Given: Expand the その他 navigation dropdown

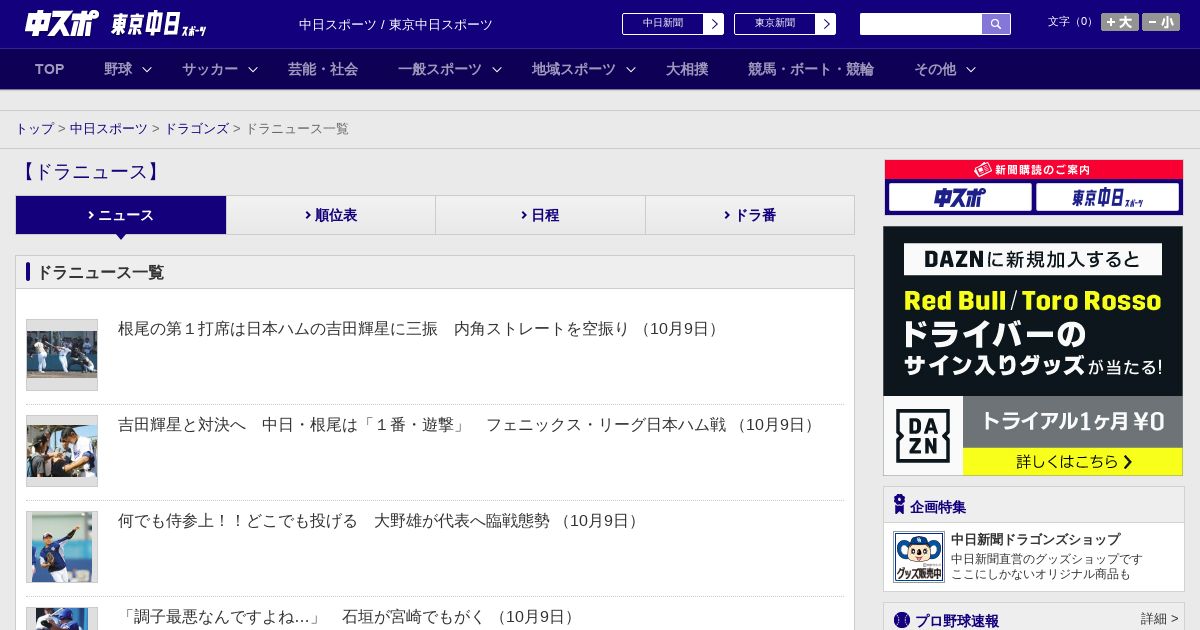Looking at the screenshot, I should pyautogui.click(x=944, y=69).
